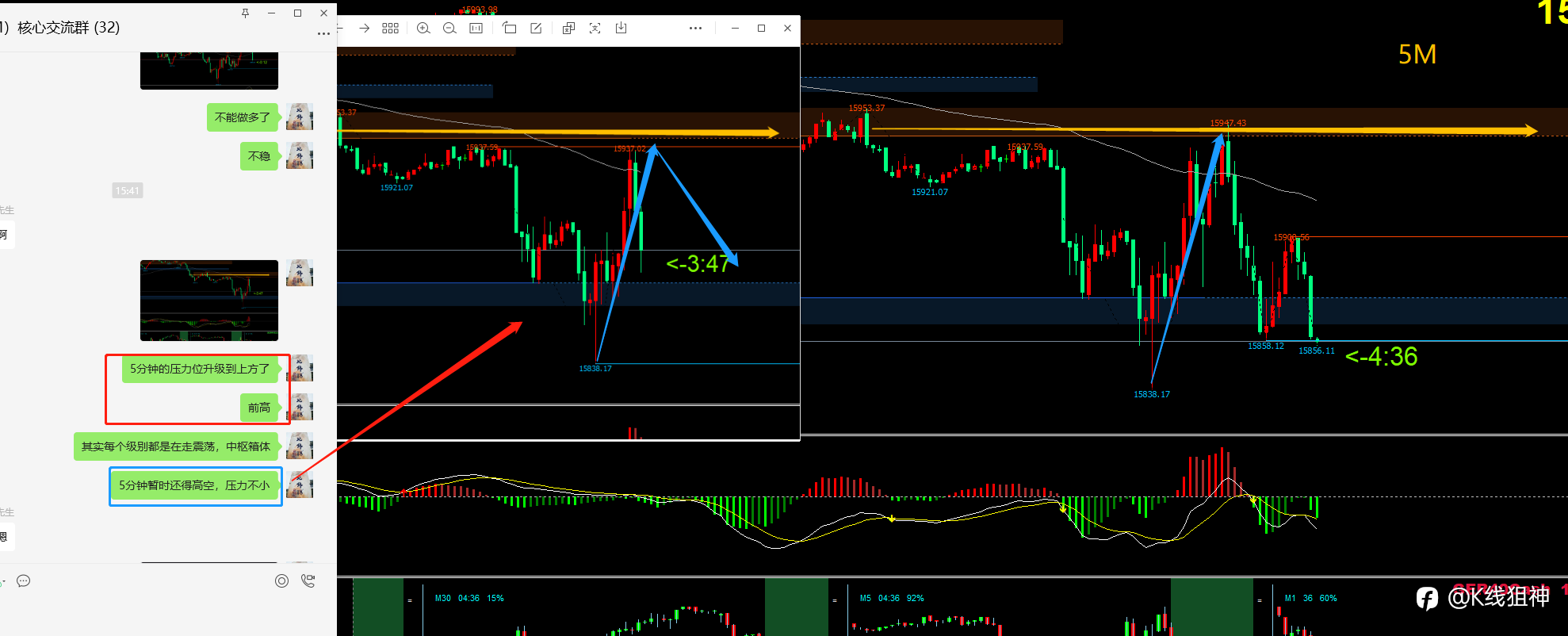Maximize the image viewer window
The width and height of the screenshot is (1568, 636).
(x=761, y=29)
